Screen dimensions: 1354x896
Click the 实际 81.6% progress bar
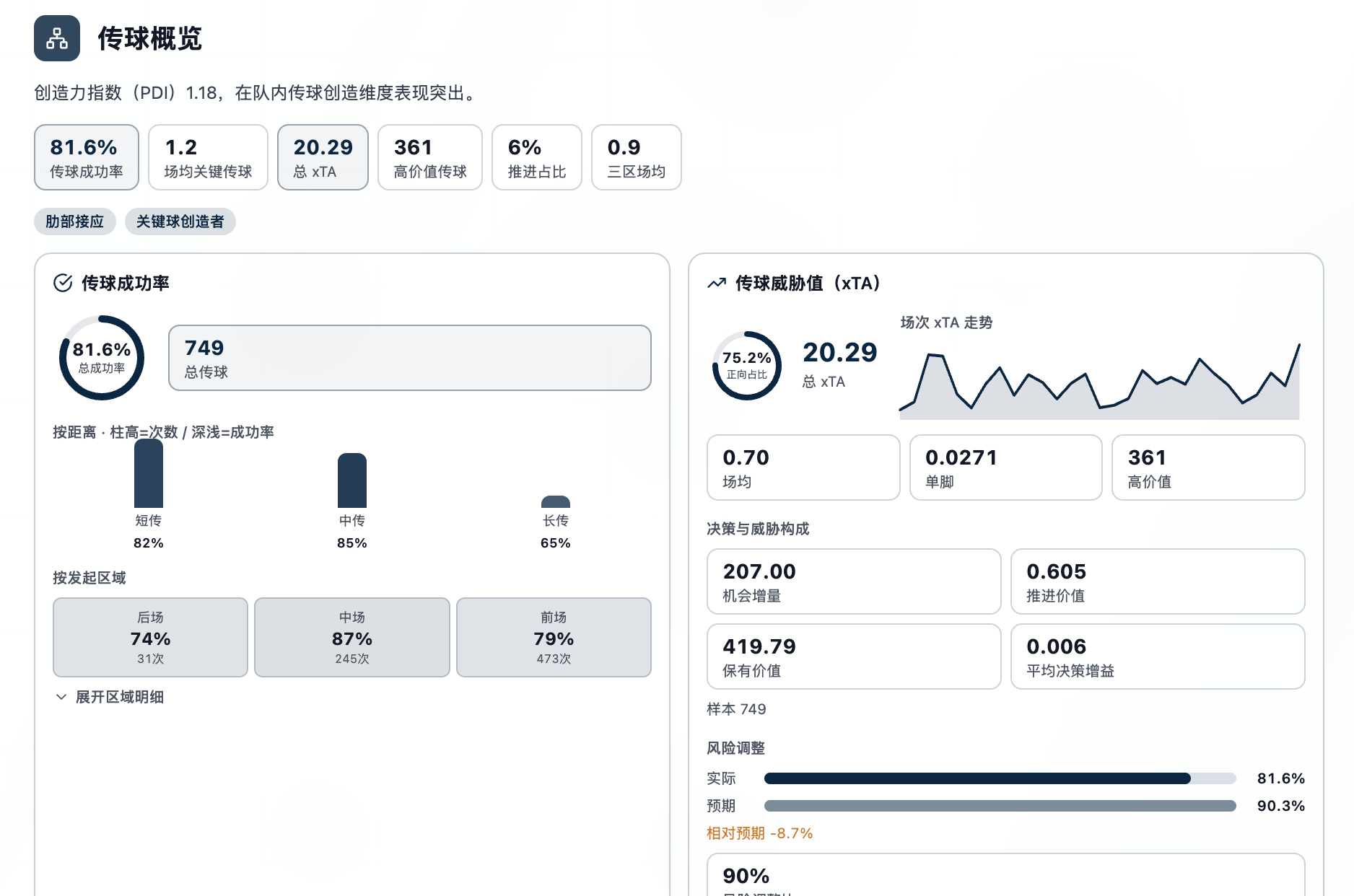(1000, 778)
